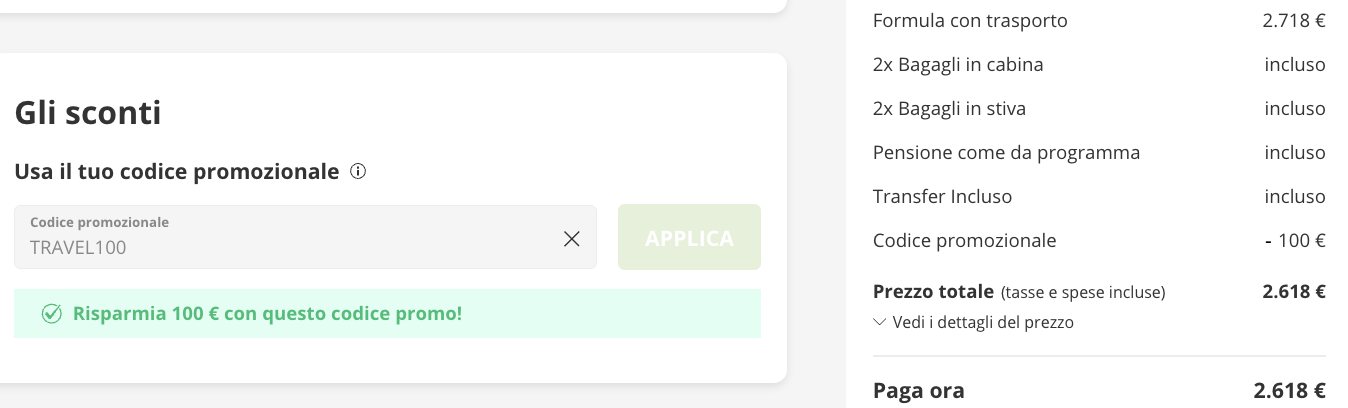The width and height of the screenshot is (1348, 408).
Task: Click the info icon beside promo code heading
Action: (358, 172)
